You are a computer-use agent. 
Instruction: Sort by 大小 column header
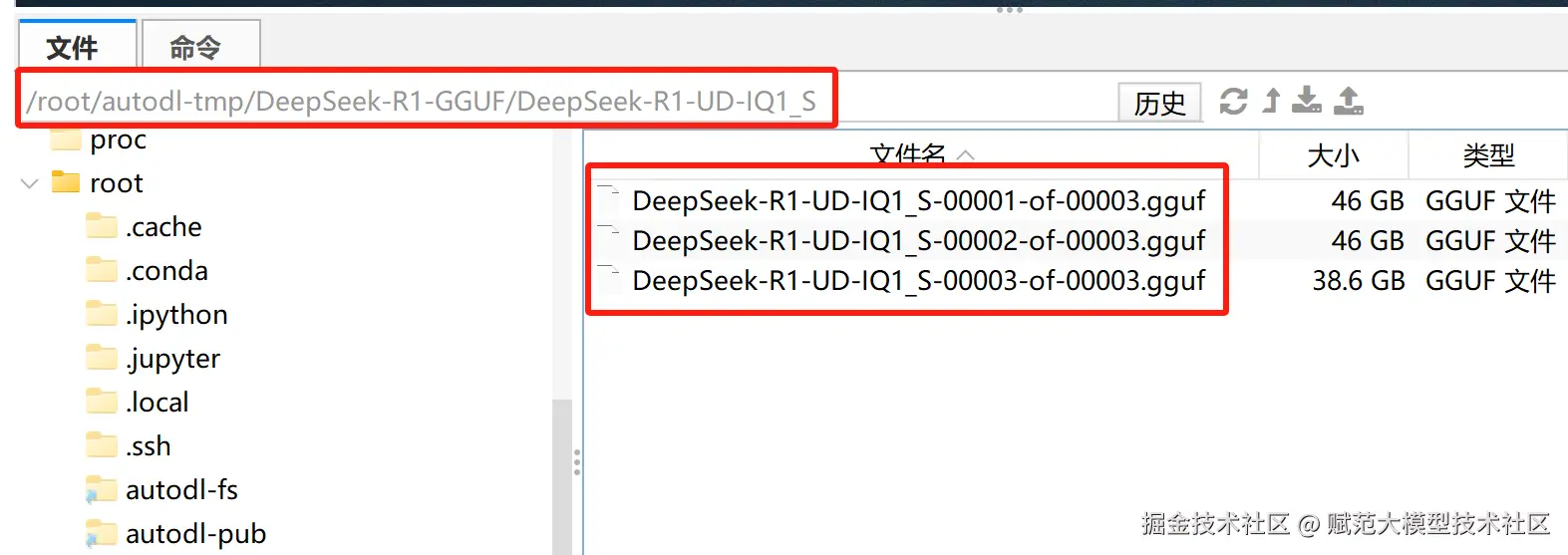1334,155
